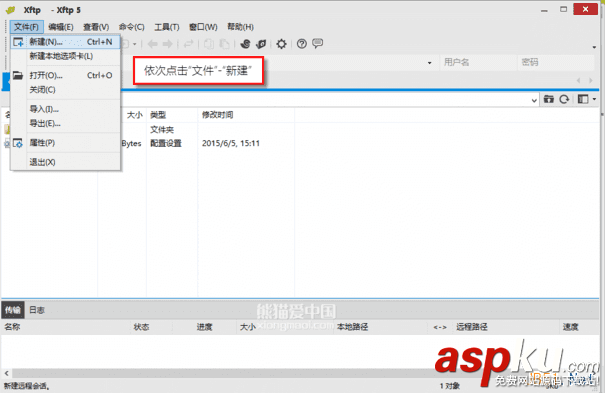605x393 pixels.
Task: Click the <-> column header
Action: click(x=440, y=327)
